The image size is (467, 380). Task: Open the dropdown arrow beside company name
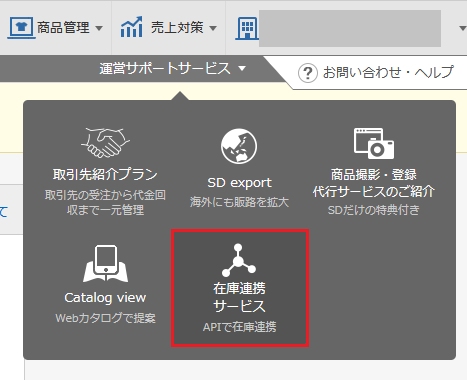tap(462, 28)
